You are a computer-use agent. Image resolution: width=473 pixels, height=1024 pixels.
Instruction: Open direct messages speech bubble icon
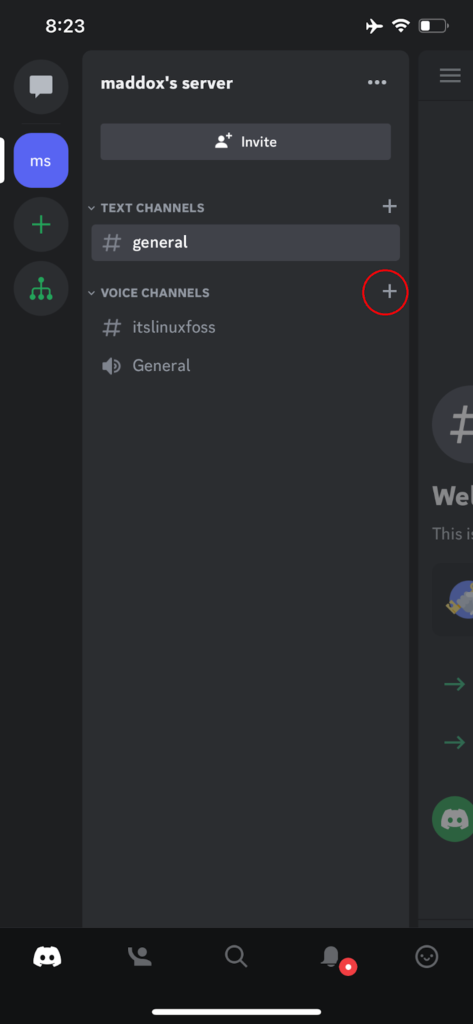pyautogui.click(x=41, y=86)
